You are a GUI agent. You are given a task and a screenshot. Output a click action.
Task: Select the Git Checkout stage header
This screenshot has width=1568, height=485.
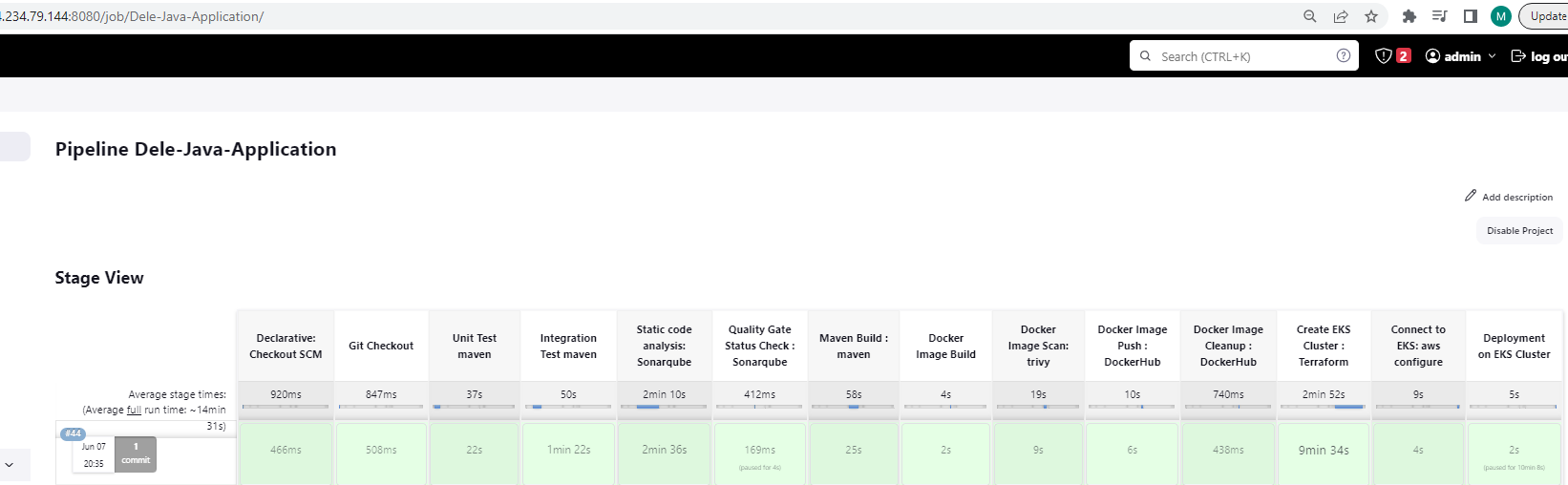[381, 346]
